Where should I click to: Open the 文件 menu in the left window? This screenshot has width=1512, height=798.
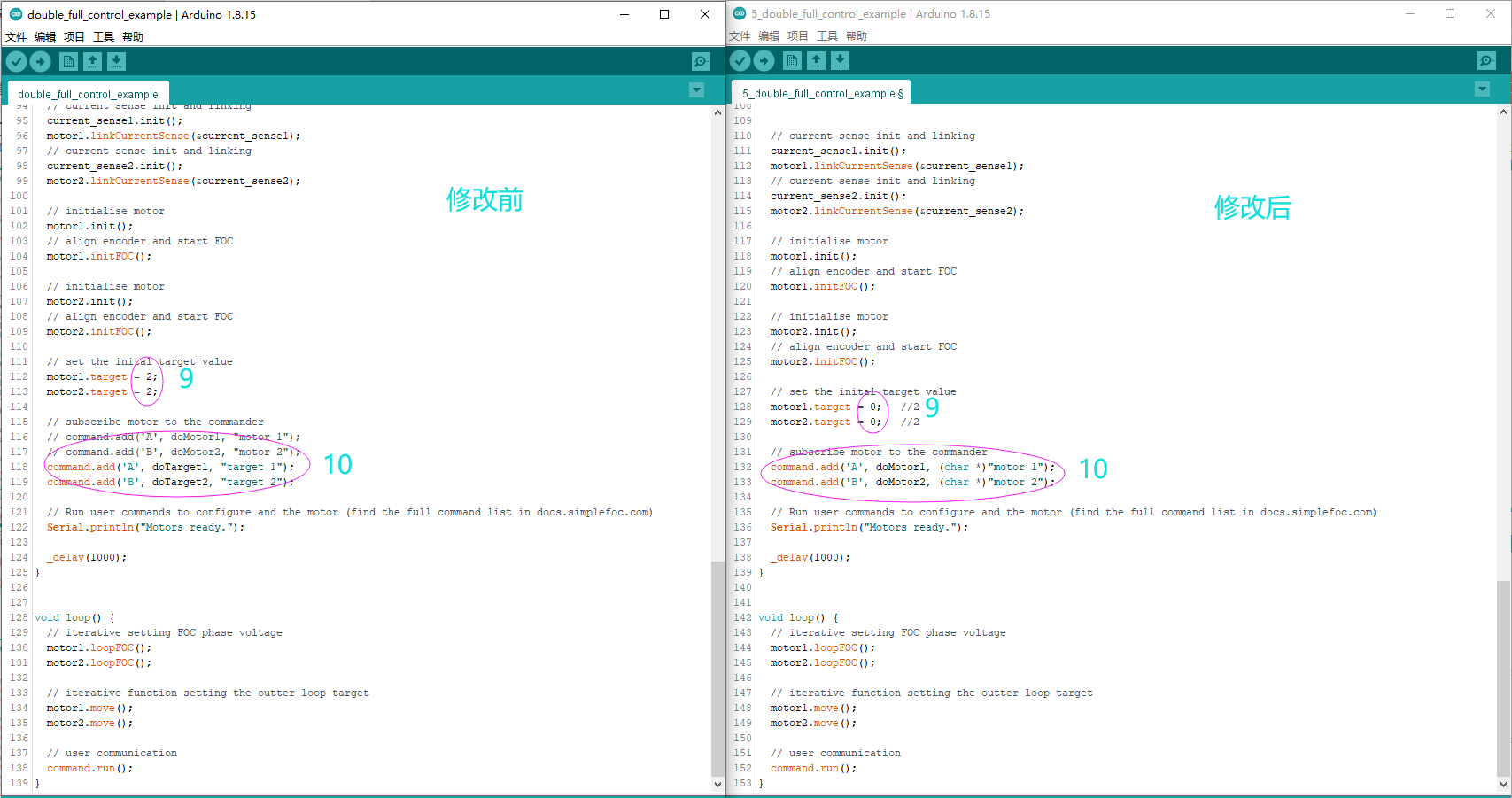coord(15,36)
